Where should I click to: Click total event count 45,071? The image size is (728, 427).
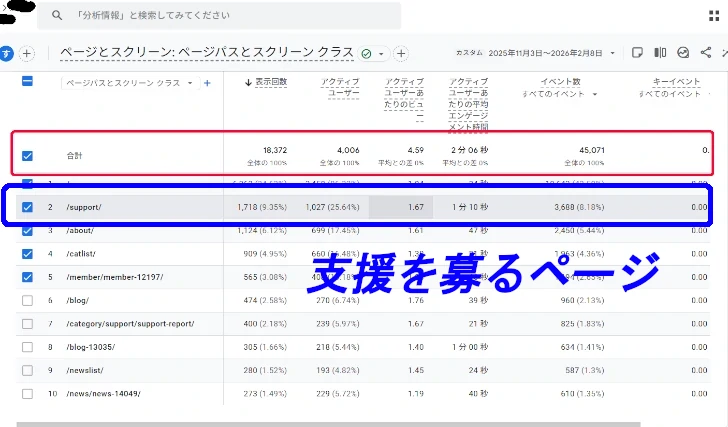pyautogui.click(x=592, y=150)
